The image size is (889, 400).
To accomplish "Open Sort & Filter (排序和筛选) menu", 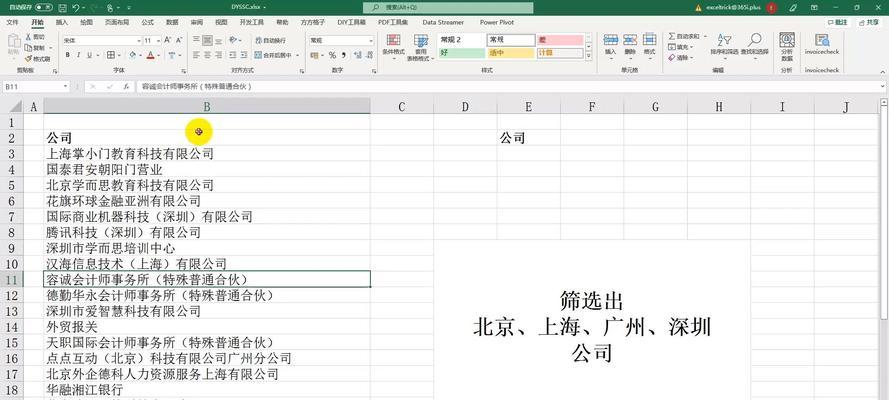I will (724, 45).
